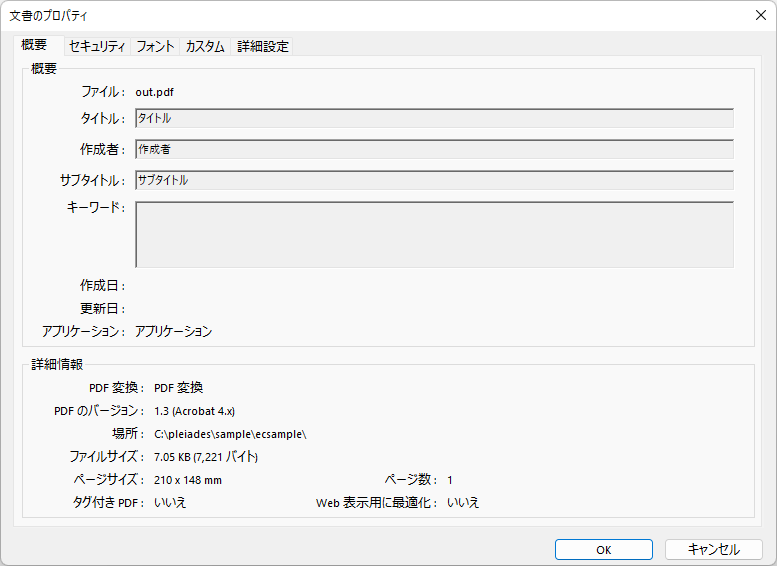Click the ページ数 value 1
The height and width of the screenshot is (566, 777).
pos(450,480)
